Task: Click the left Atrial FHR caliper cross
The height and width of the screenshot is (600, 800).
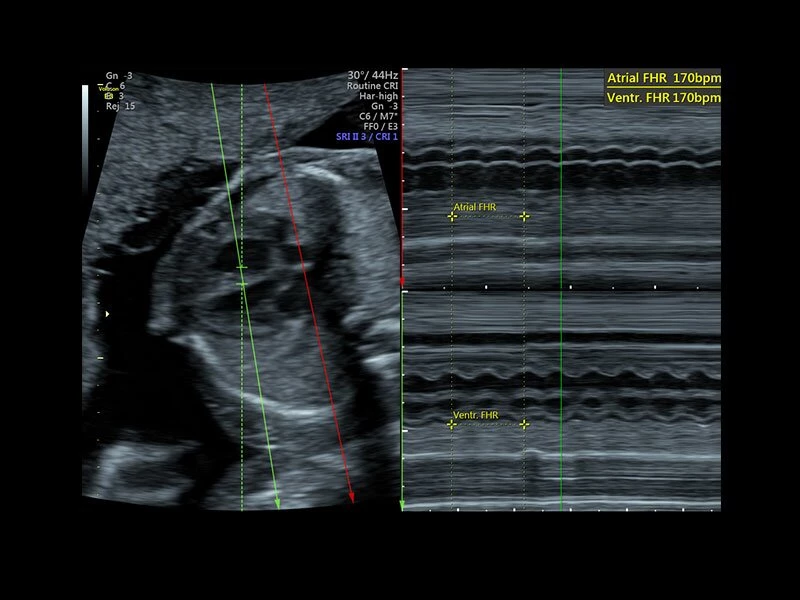Action: 452,216
